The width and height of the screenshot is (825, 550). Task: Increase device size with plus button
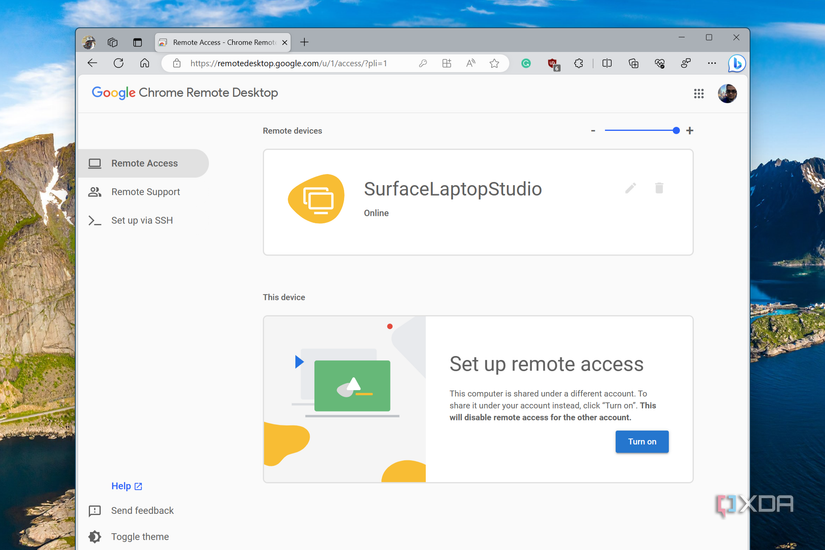690,131
